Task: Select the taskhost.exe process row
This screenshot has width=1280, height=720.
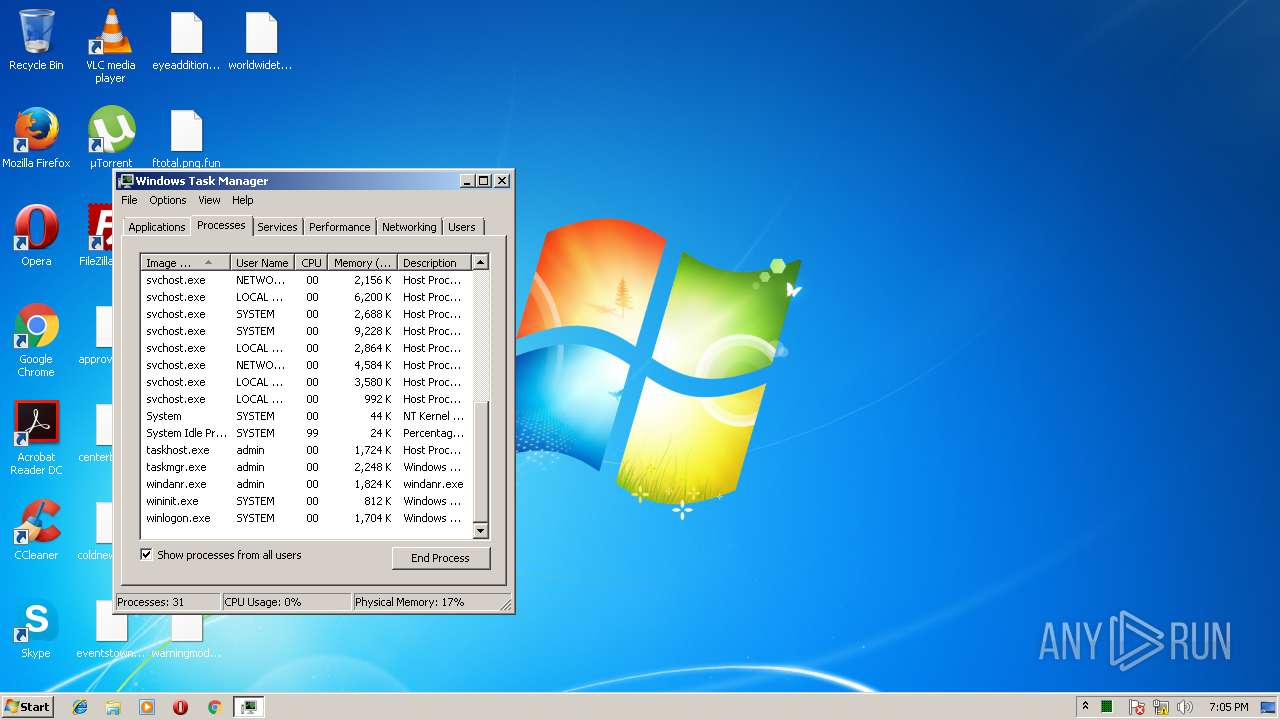Action: (x=306, y=450)
